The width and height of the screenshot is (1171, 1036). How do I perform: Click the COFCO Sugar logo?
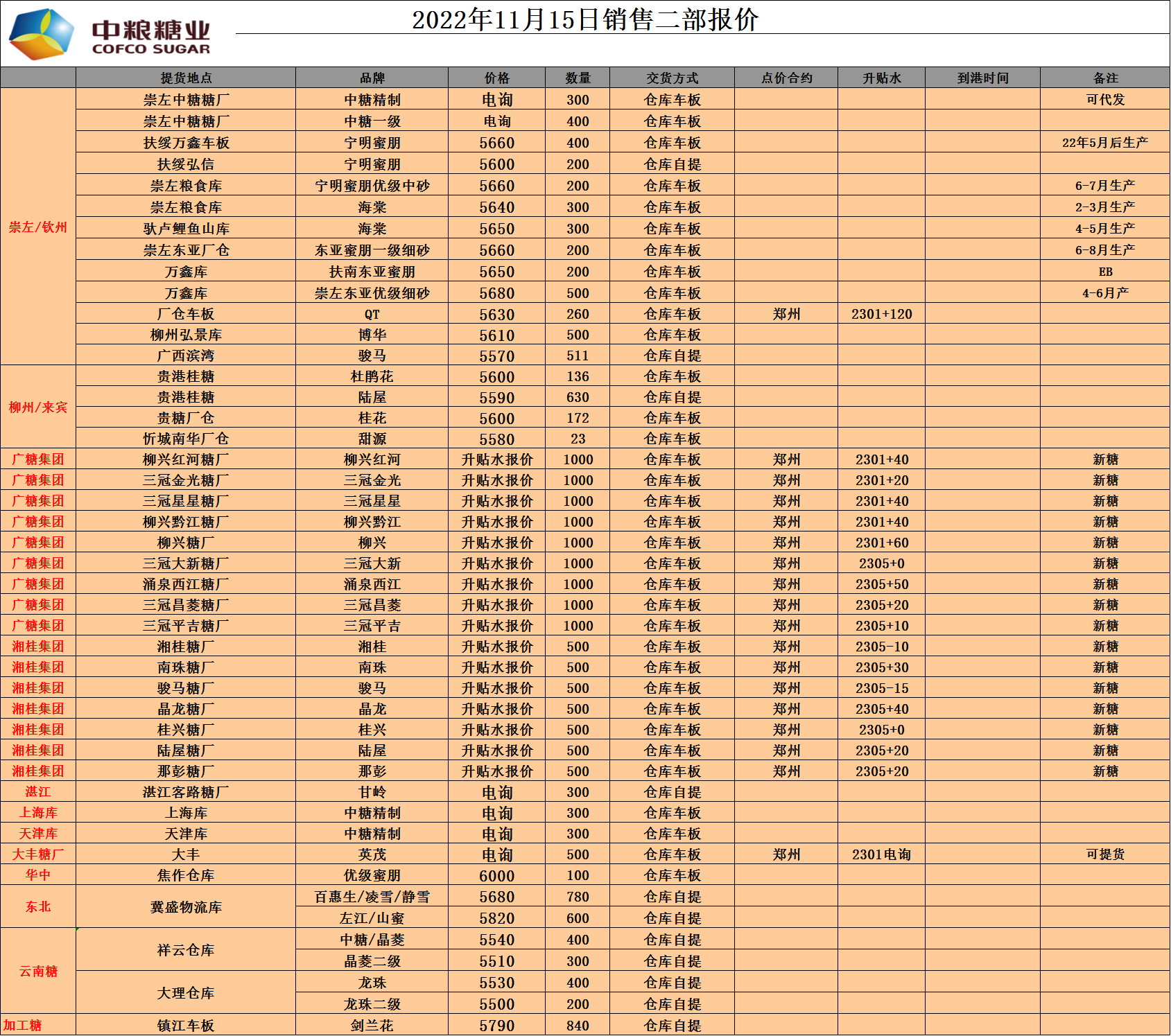(110, 35)
